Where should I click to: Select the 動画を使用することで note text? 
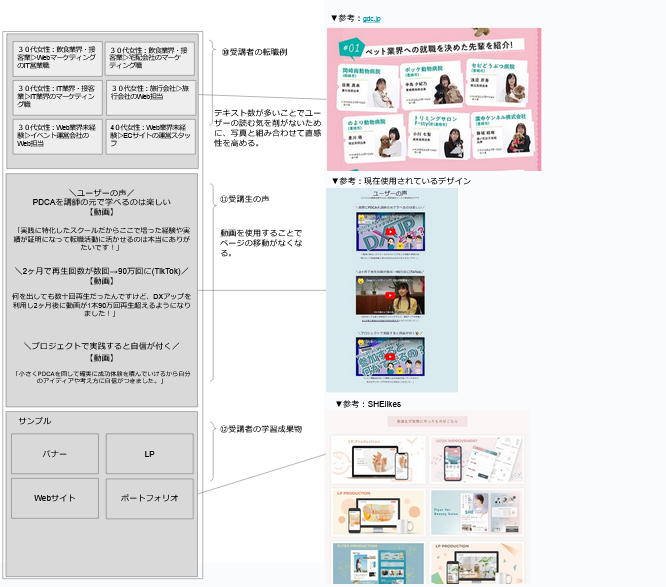click(x=261, y=243)
